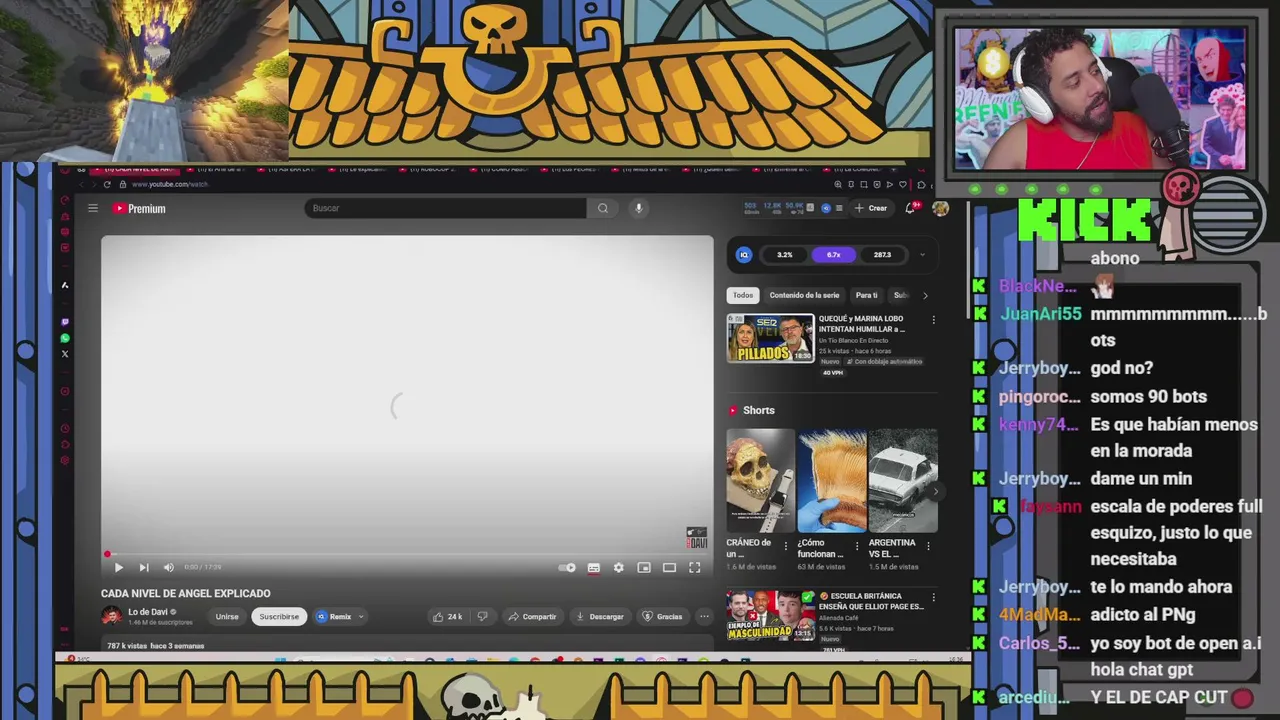Open the ARGENTINA VS EL short
The image size is (1280, 720).
[903, 481]
